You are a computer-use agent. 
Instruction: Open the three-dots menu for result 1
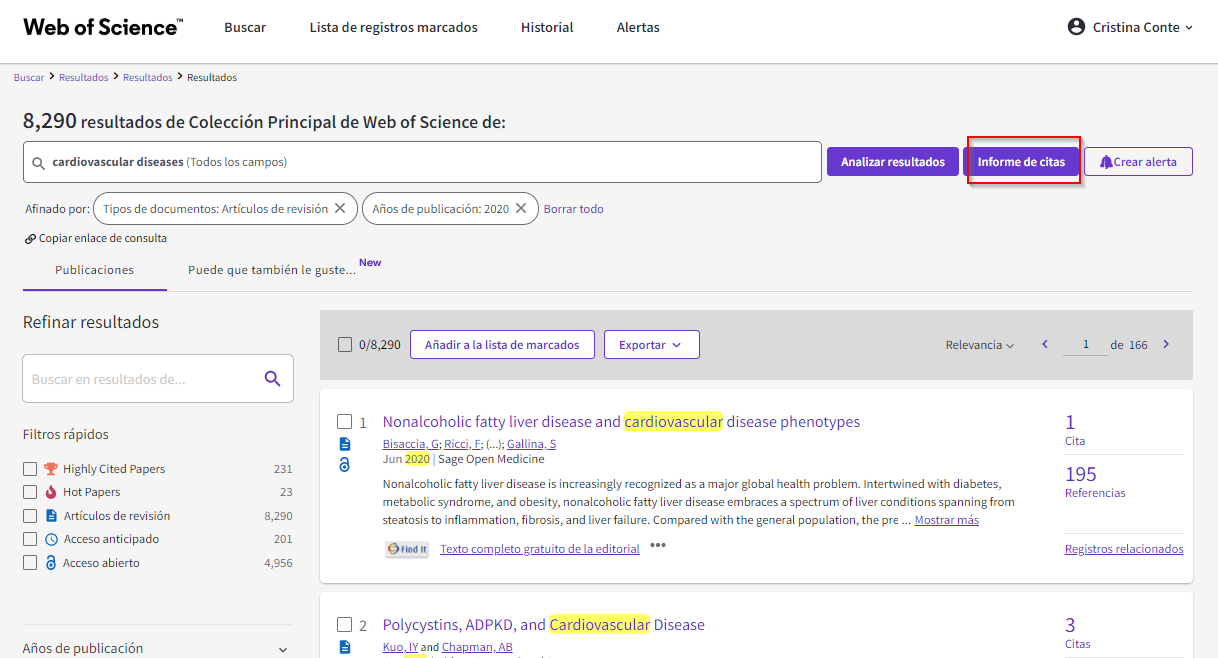(x=658, y=546)
